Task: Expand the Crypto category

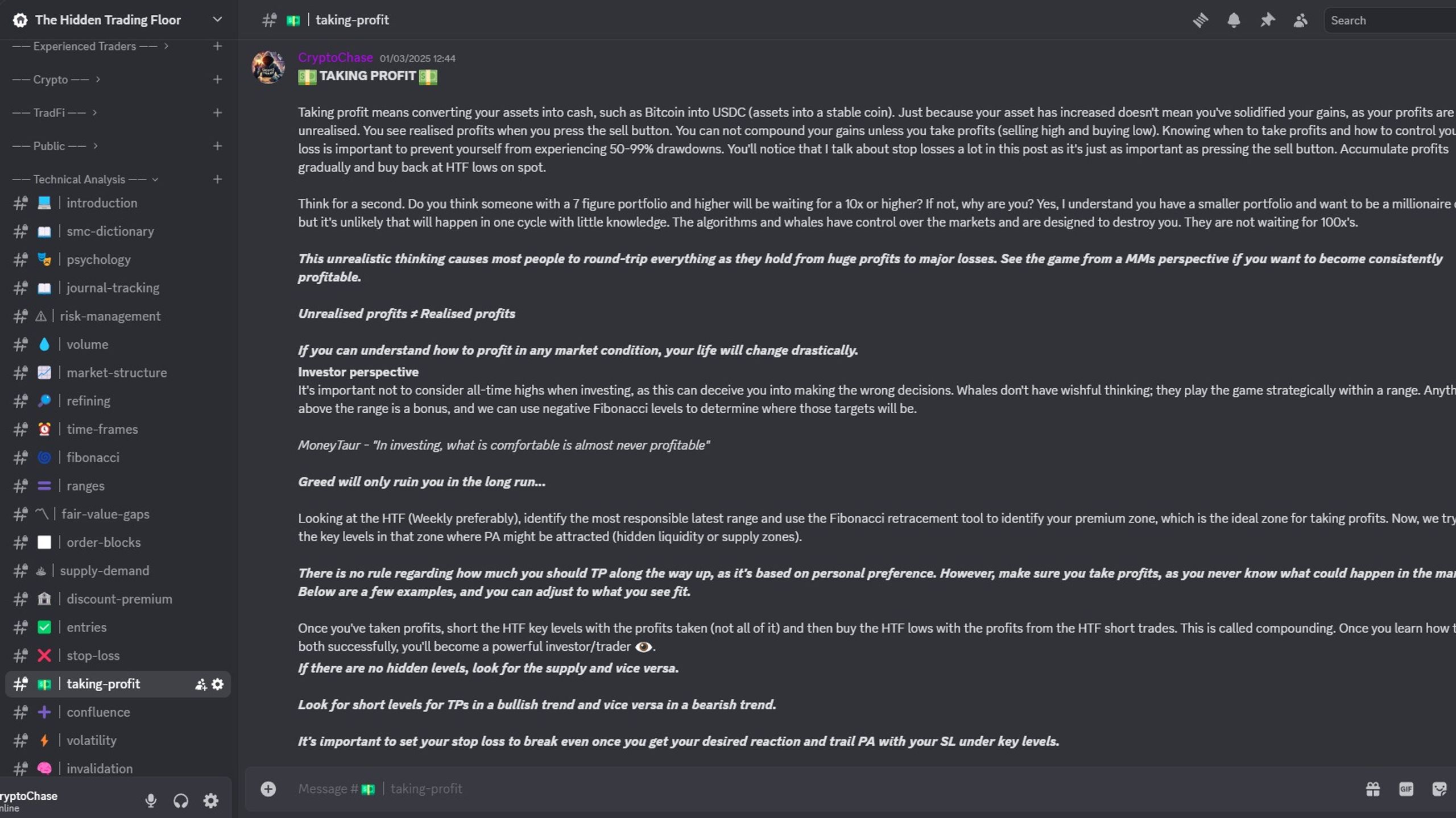Action: (x=56, y=80)
